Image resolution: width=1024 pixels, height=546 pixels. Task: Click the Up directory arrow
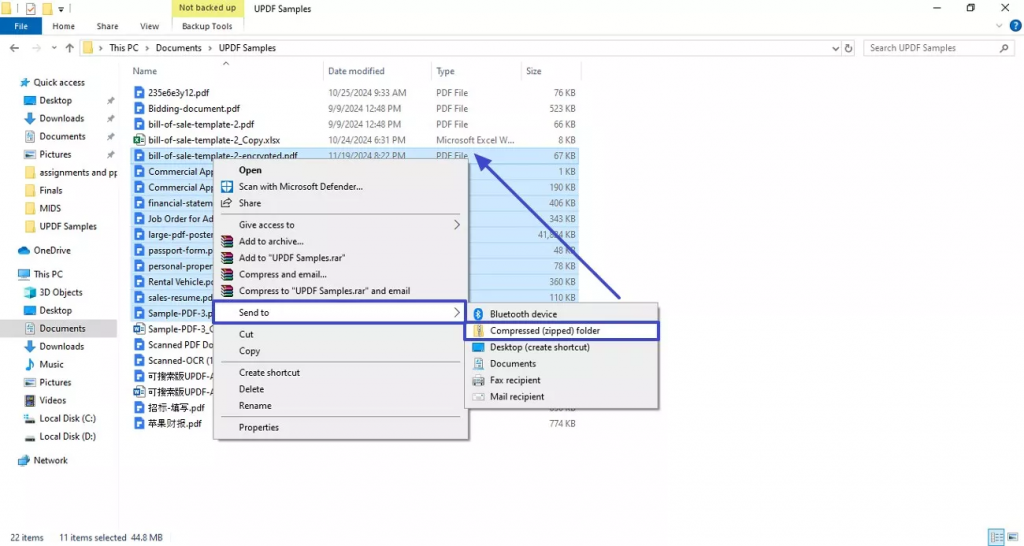coord(69,48)
